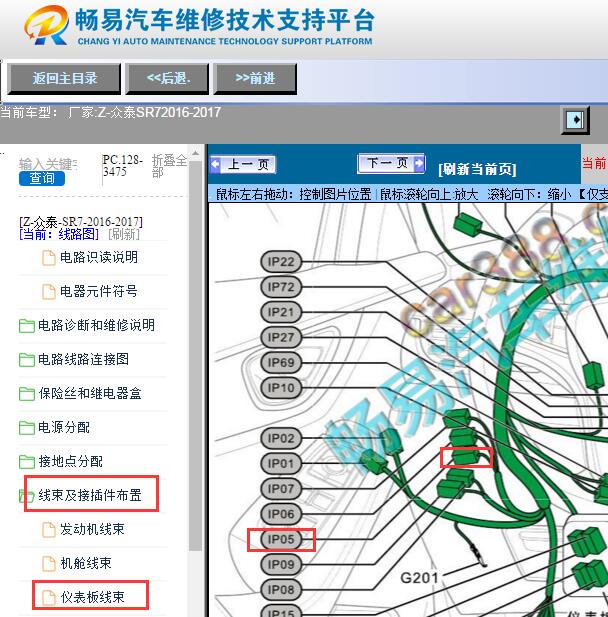Open the 电器元件符号 document

(x=99, y=291)
